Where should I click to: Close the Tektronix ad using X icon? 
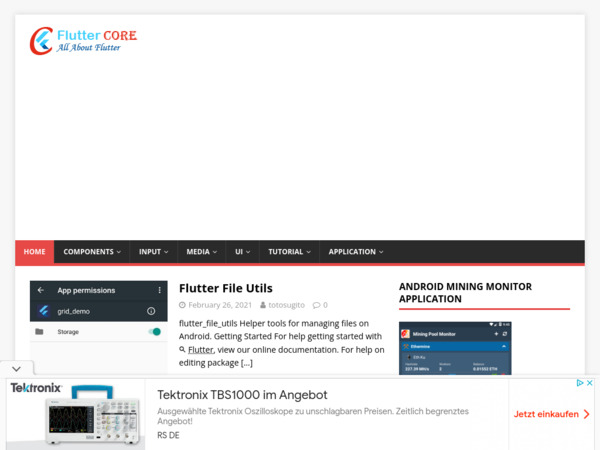pyautogui.click(x=591, y=383)
